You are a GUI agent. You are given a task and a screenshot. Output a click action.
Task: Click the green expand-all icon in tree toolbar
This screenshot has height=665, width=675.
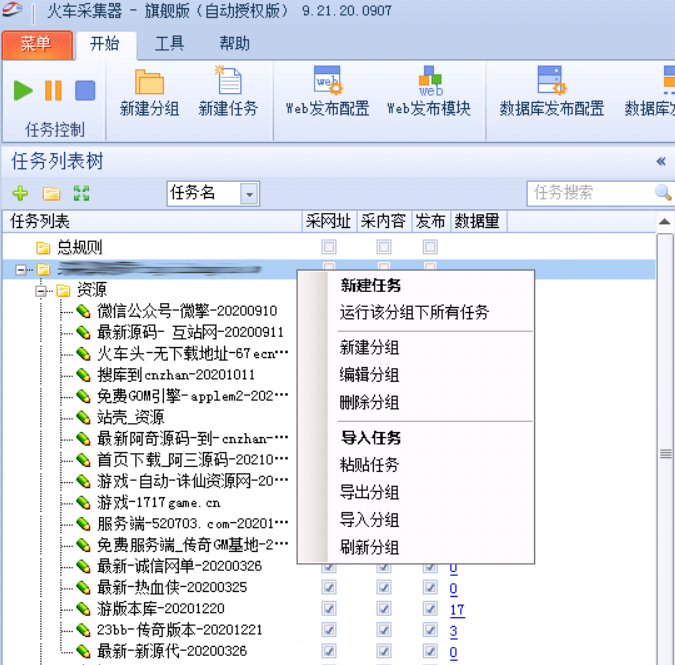[81, 193]
